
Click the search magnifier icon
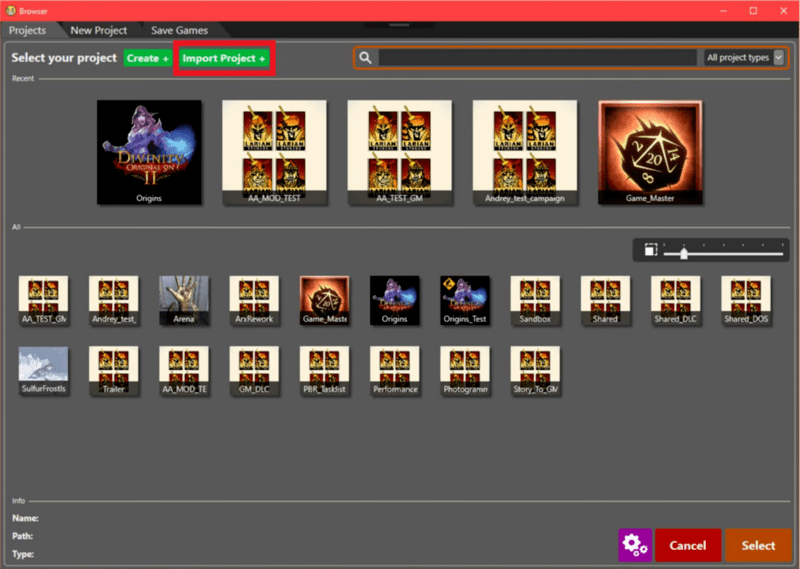tap(365, 58)
